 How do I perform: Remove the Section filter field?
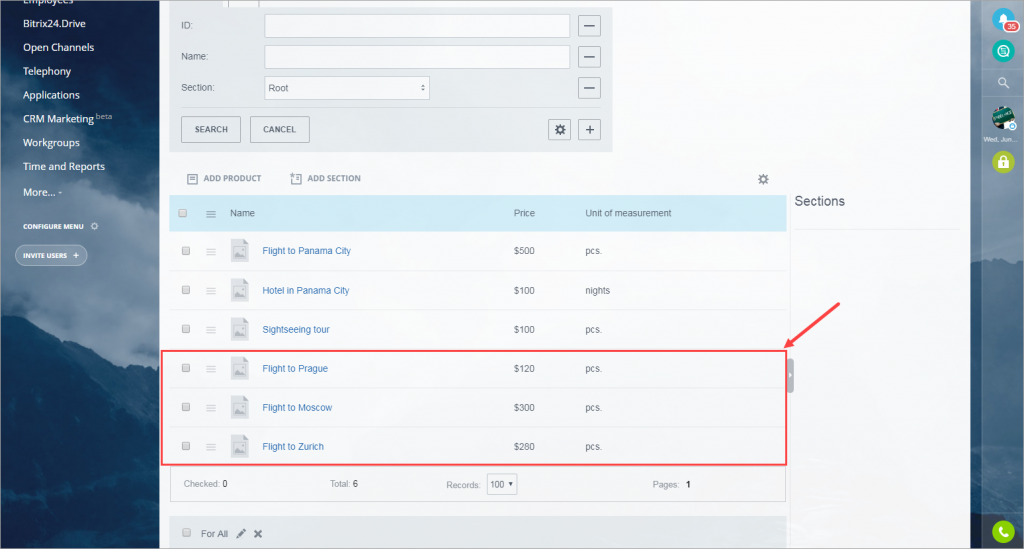tap(589, 88)
